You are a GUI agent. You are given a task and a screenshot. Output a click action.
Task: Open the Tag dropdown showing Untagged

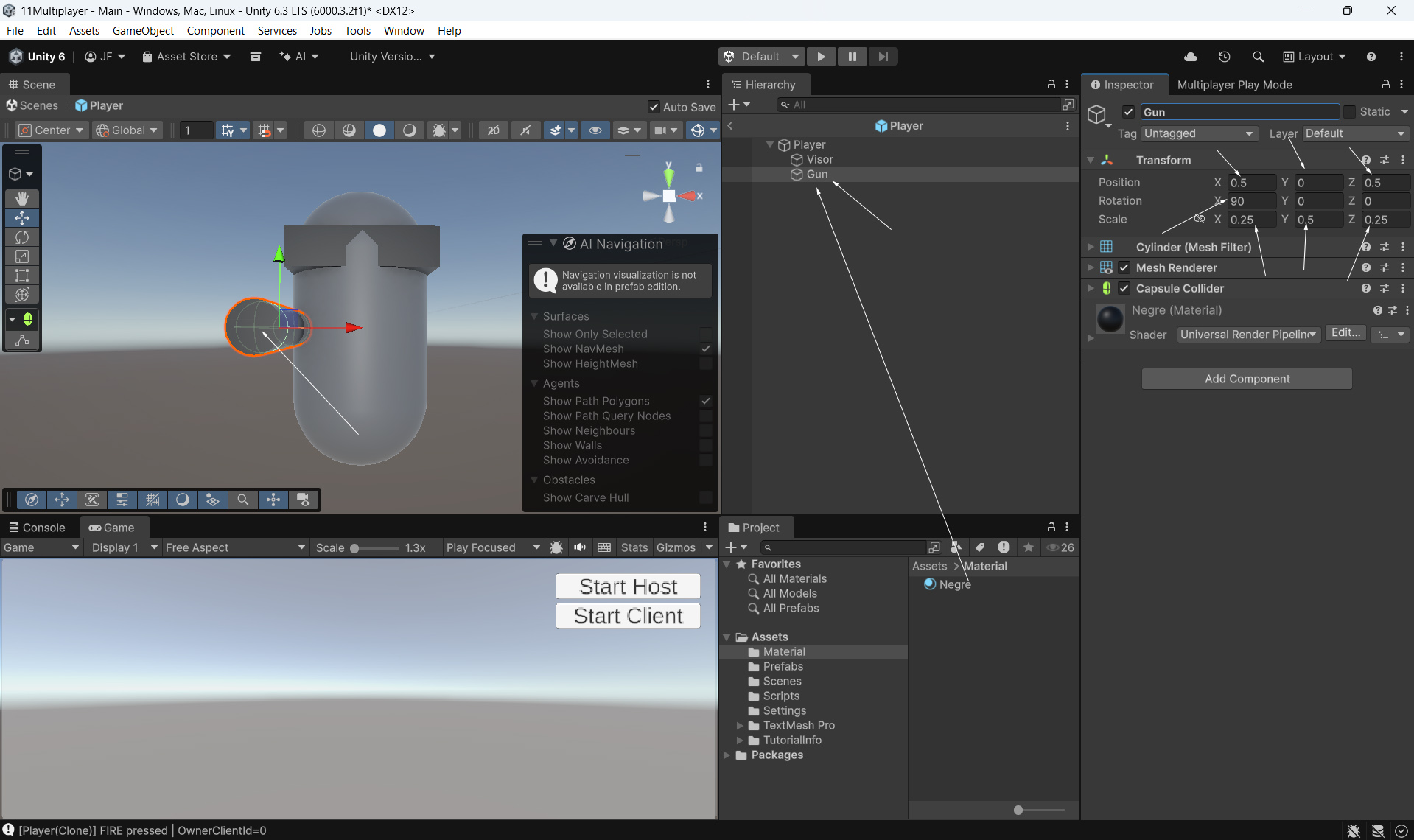1198,133
